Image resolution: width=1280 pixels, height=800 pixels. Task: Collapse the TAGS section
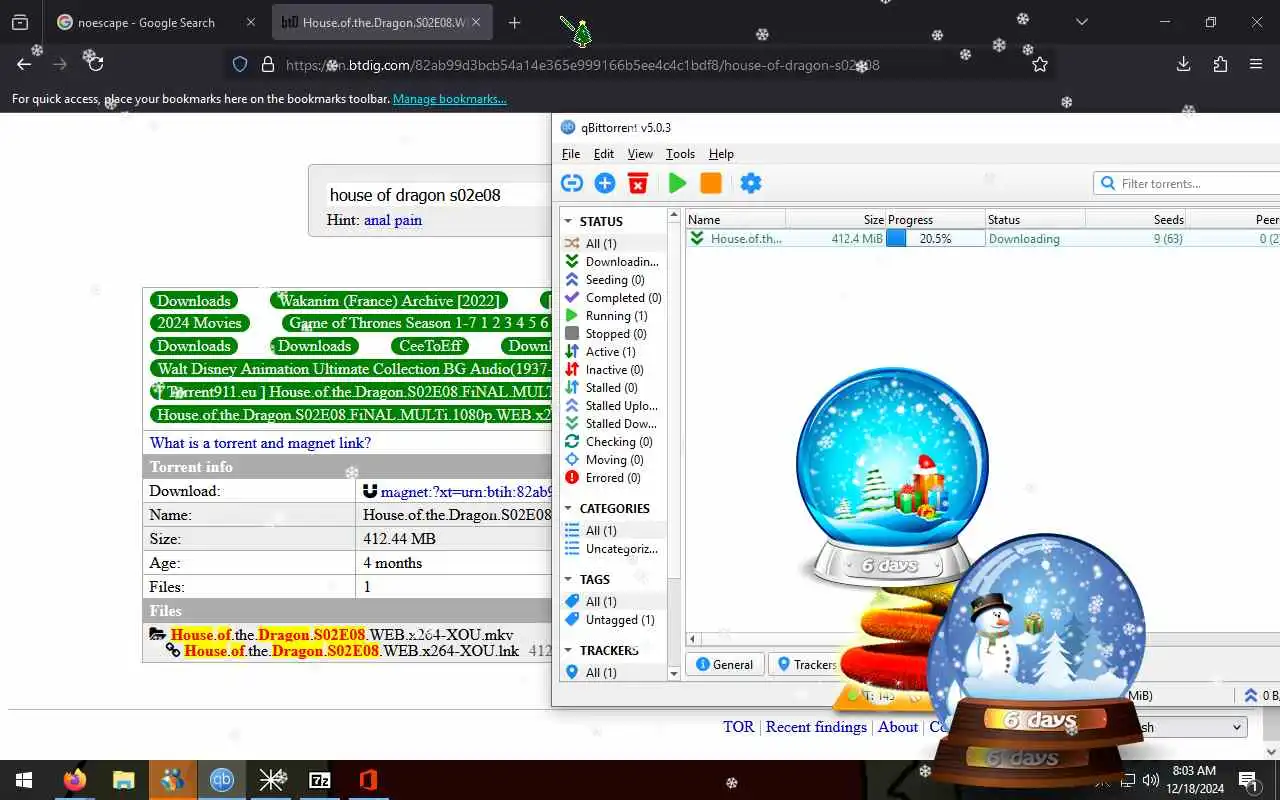(568, 580)
